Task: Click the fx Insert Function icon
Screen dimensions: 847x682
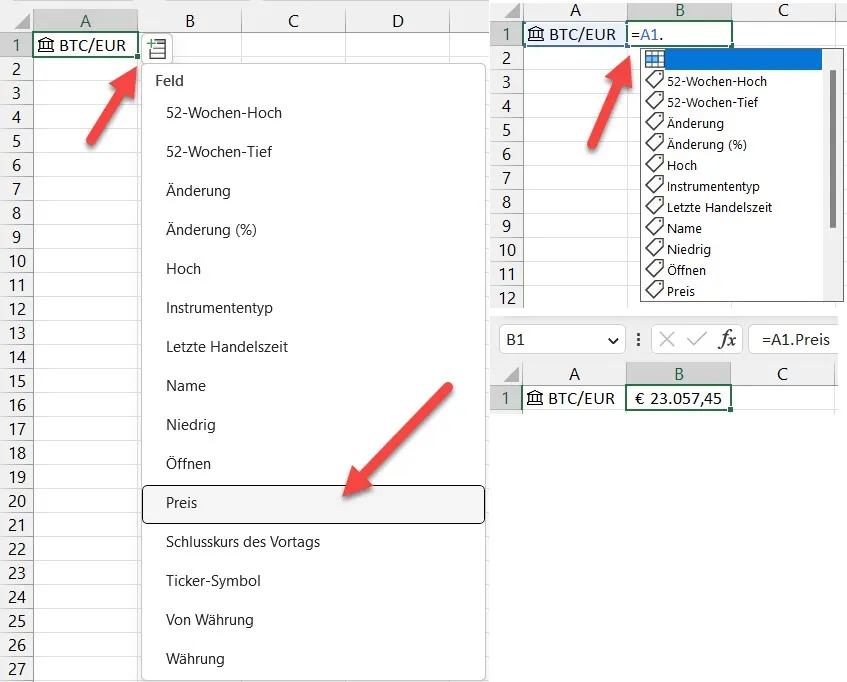Action: click(x=728, y=340)
